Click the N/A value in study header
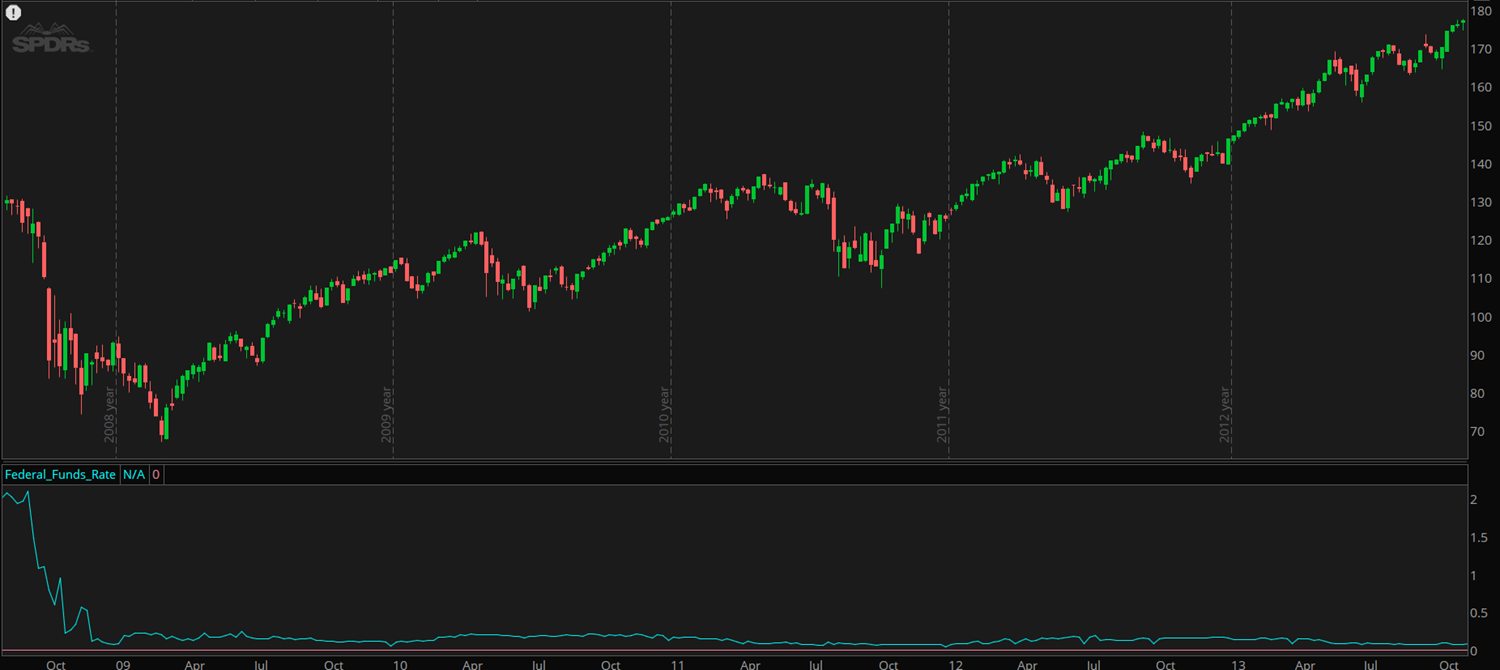The width and height of the screenshot is (1500, 670). [x=134, y=475]
